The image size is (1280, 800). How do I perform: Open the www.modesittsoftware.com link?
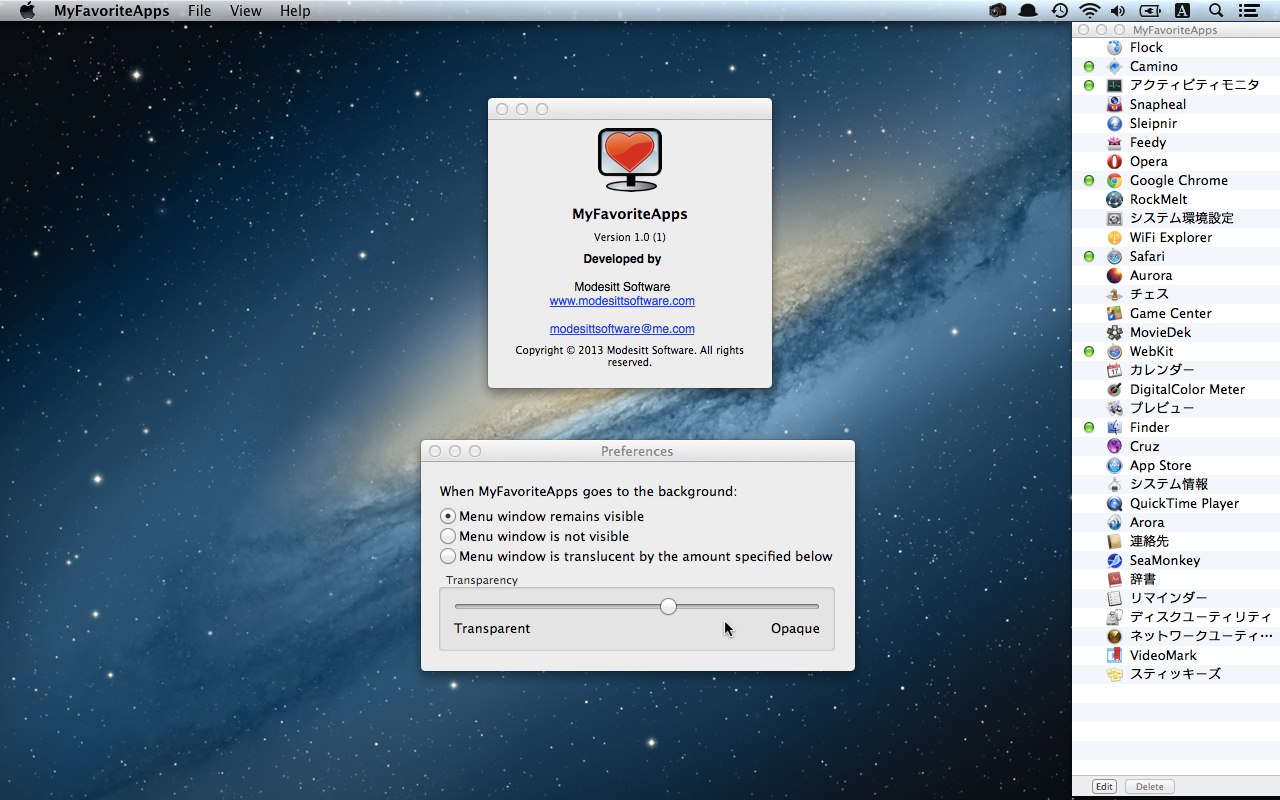coord(622,301)
